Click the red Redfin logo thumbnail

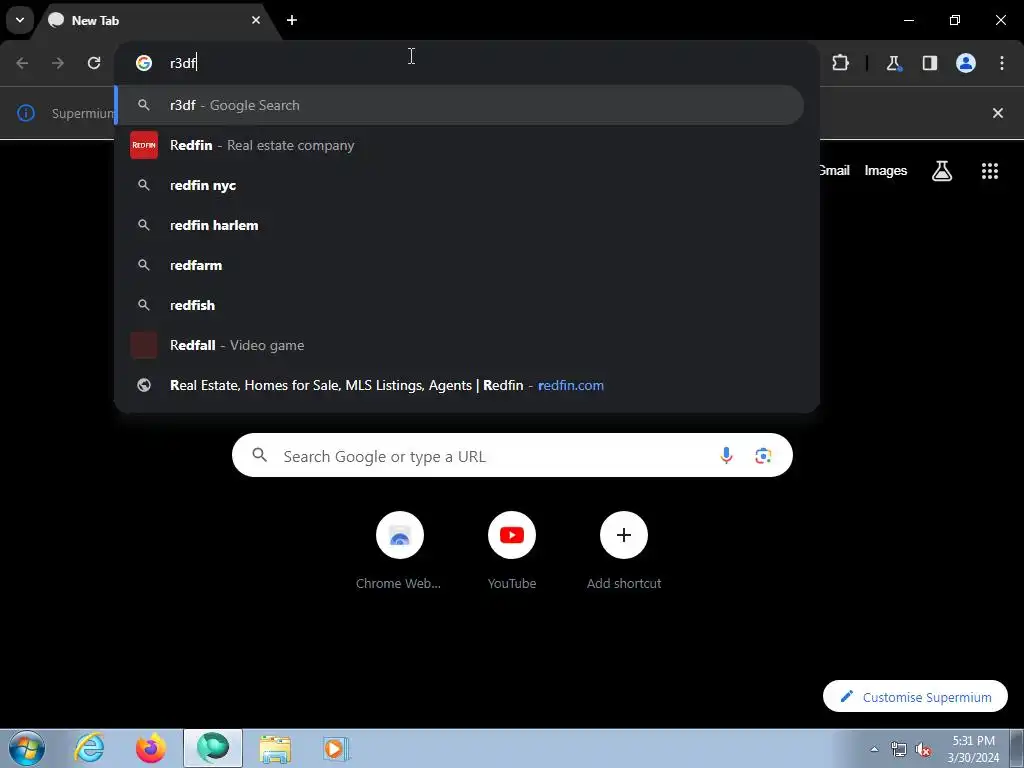(x=144, y=145)
